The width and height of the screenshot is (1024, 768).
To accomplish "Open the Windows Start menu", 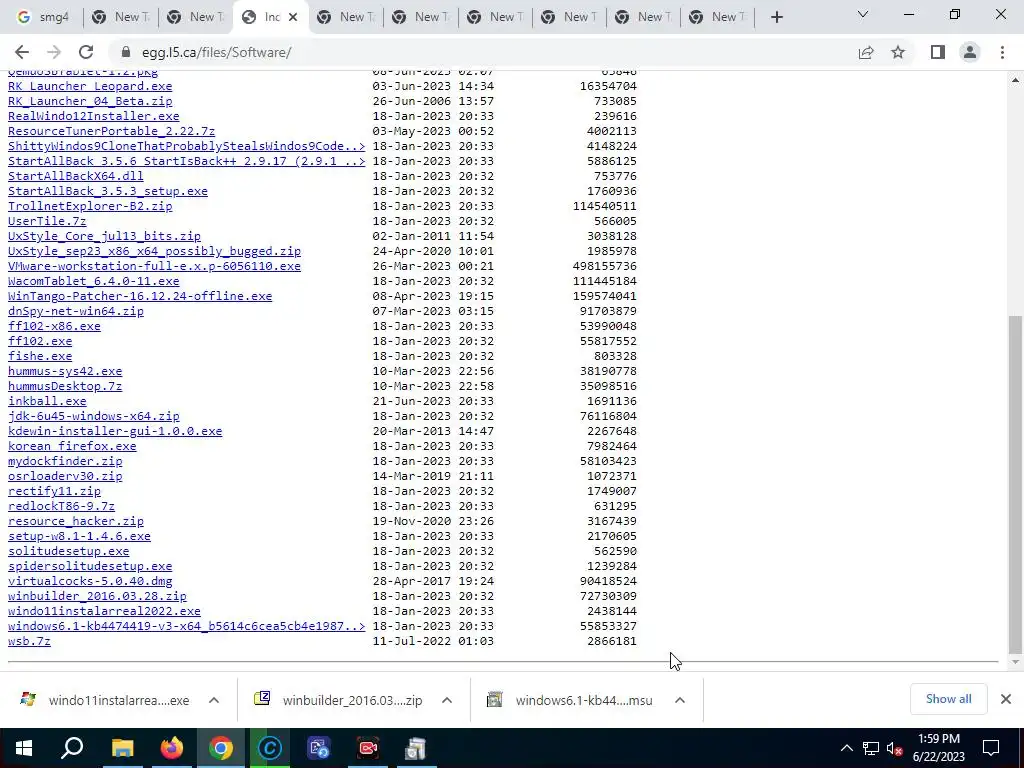I will point(24,748).
